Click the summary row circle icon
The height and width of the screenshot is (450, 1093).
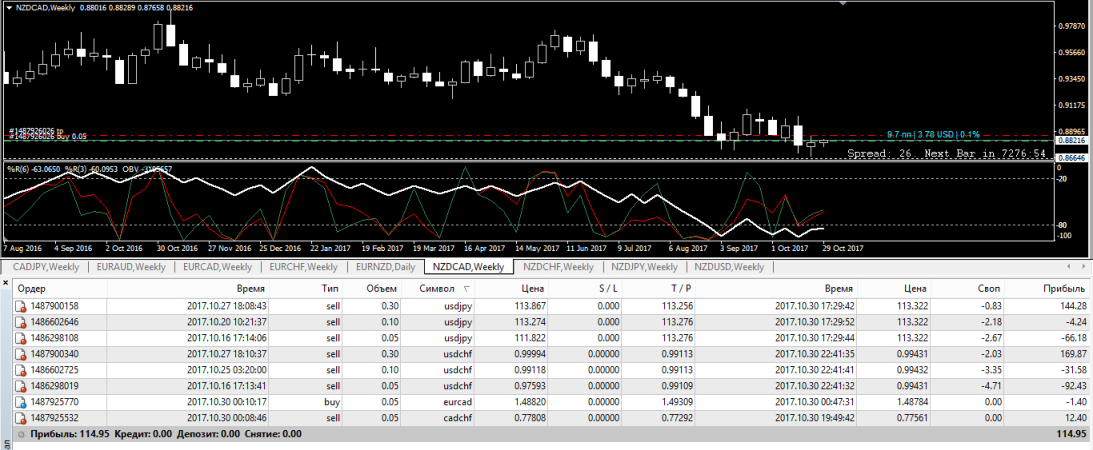tap(21, 433)
